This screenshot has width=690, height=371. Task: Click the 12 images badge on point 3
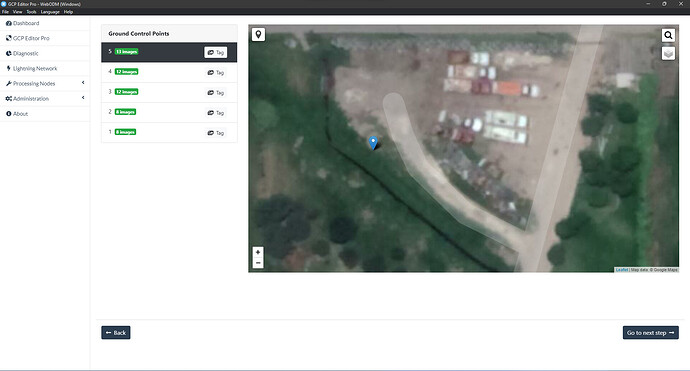(126, 92)
